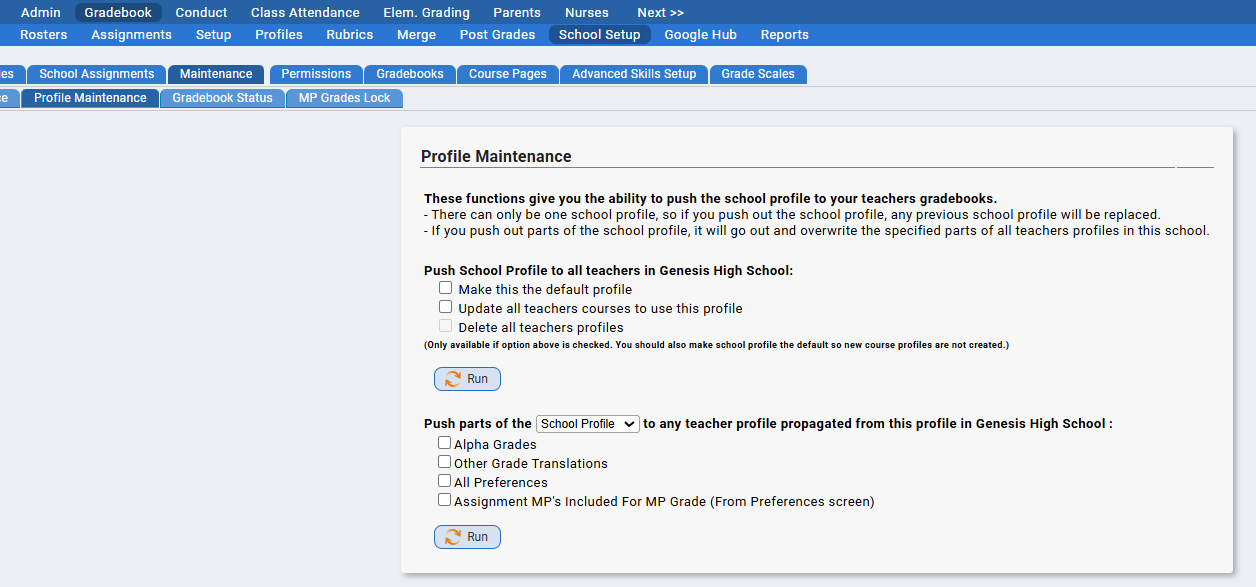The height and width of the screenshot is (587, 1256).
Task: Select Profile Maintenance sub-tab
Action: coord(90,98)
